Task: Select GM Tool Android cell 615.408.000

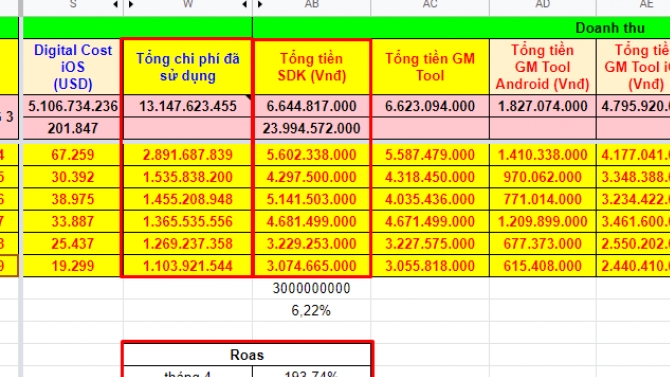Action: coord(543,266)
